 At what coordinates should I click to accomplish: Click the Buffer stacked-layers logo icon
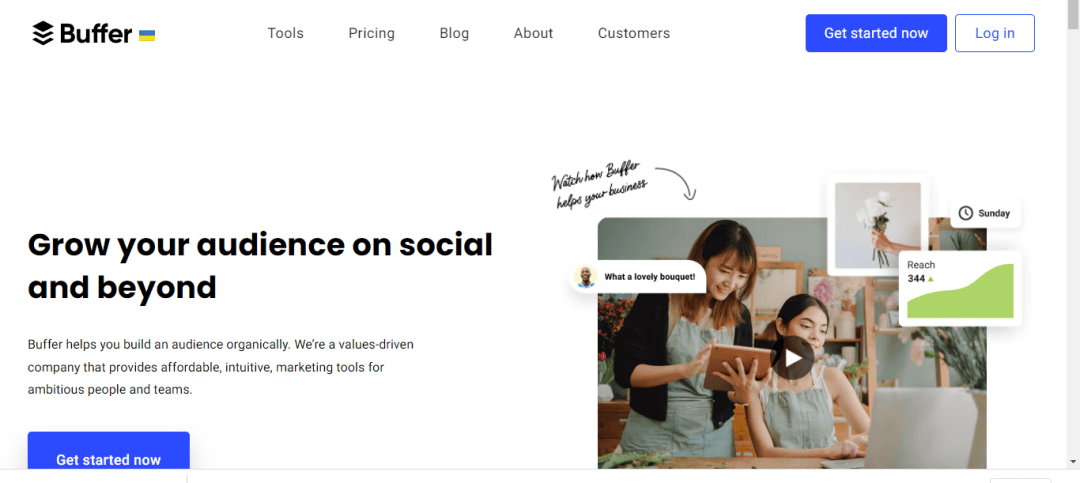click(x=43, y=33)
